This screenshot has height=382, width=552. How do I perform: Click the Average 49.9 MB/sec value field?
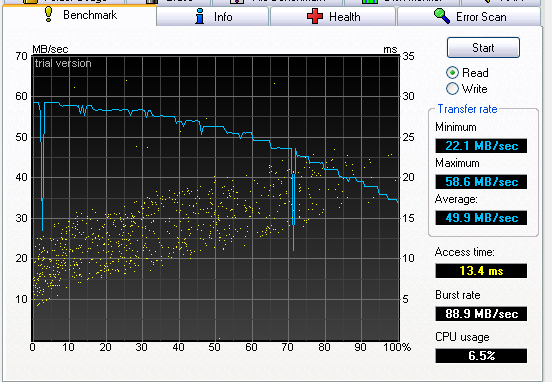pyautogui.click(x=481, y=218)
